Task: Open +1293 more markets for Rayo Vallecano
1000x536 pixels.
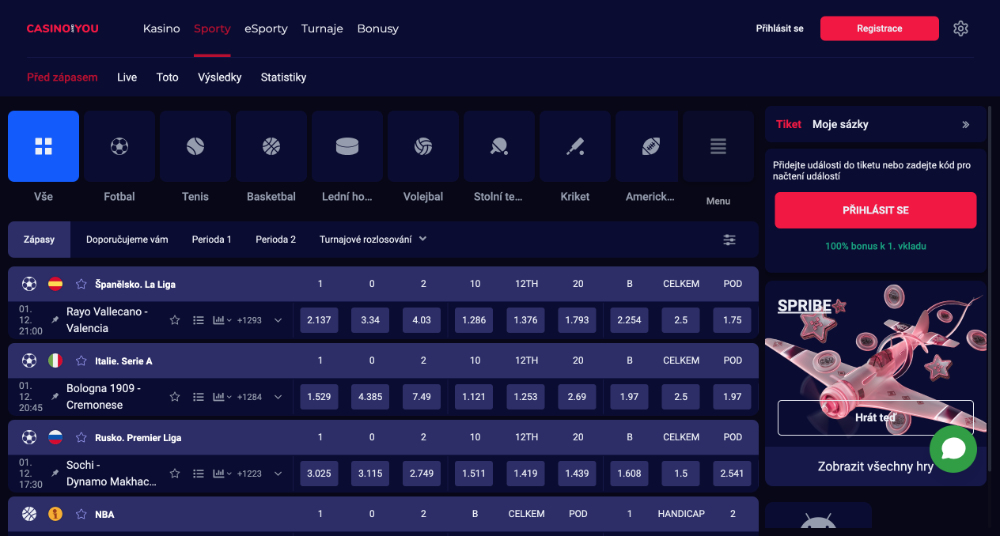Action: 249,320
